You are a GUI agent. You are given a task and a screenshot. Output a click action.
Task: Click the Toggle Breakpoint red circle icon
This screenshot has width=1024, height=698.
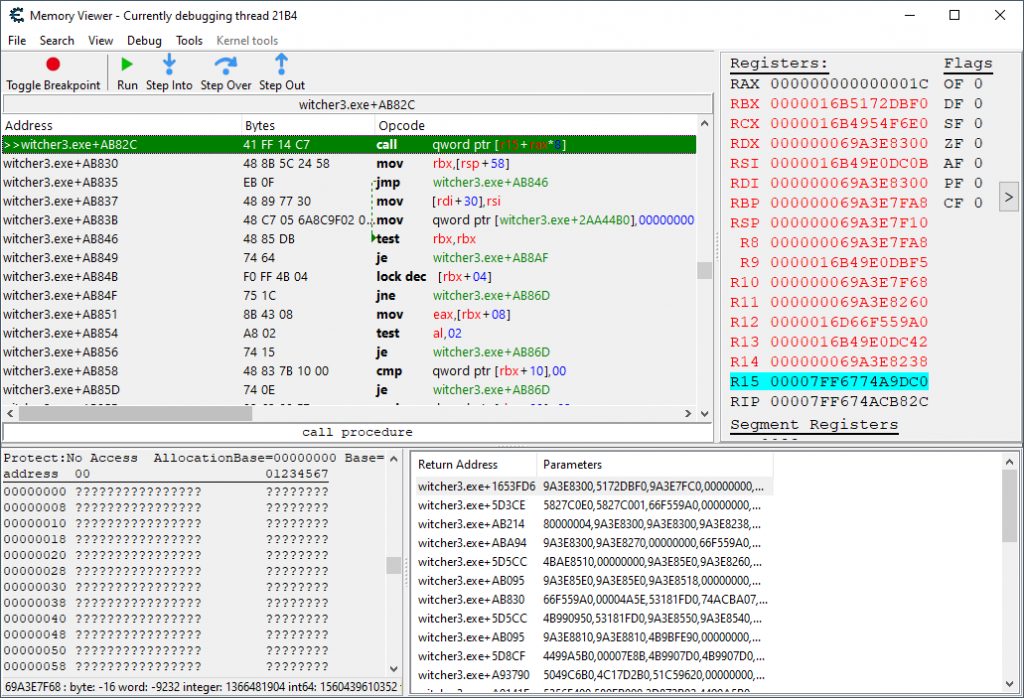point(53,65)
